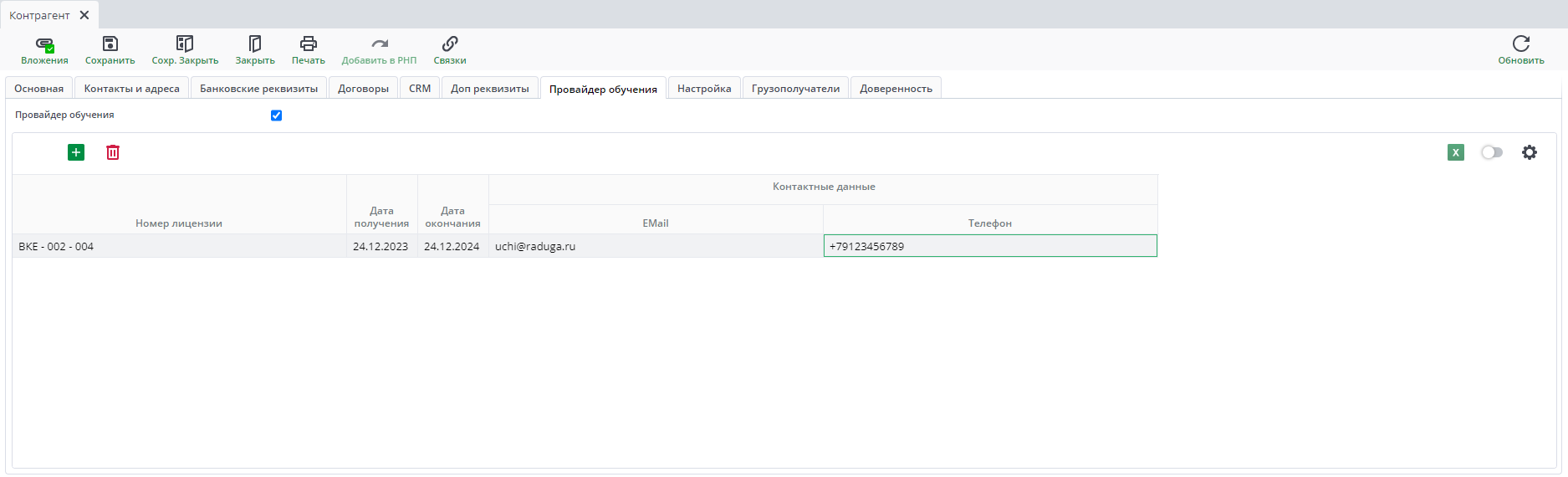1568x477 pixels.
Task: Delete row using red trash icon
Action: pyautogui.click(x=113, y=152)
